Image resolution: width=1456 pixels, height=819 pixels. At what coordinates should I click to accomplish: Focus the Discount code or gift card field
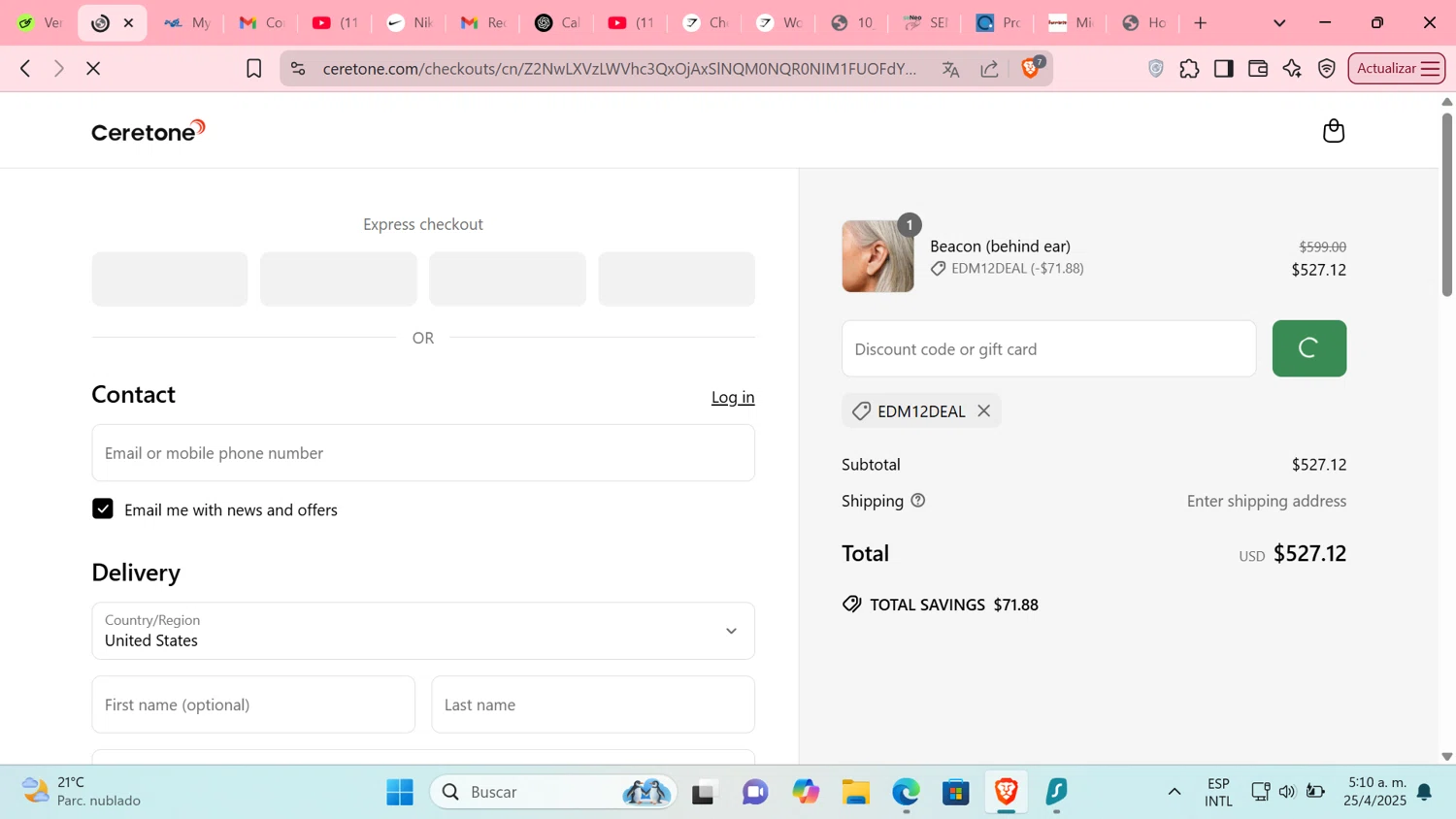coord(1049,348)
